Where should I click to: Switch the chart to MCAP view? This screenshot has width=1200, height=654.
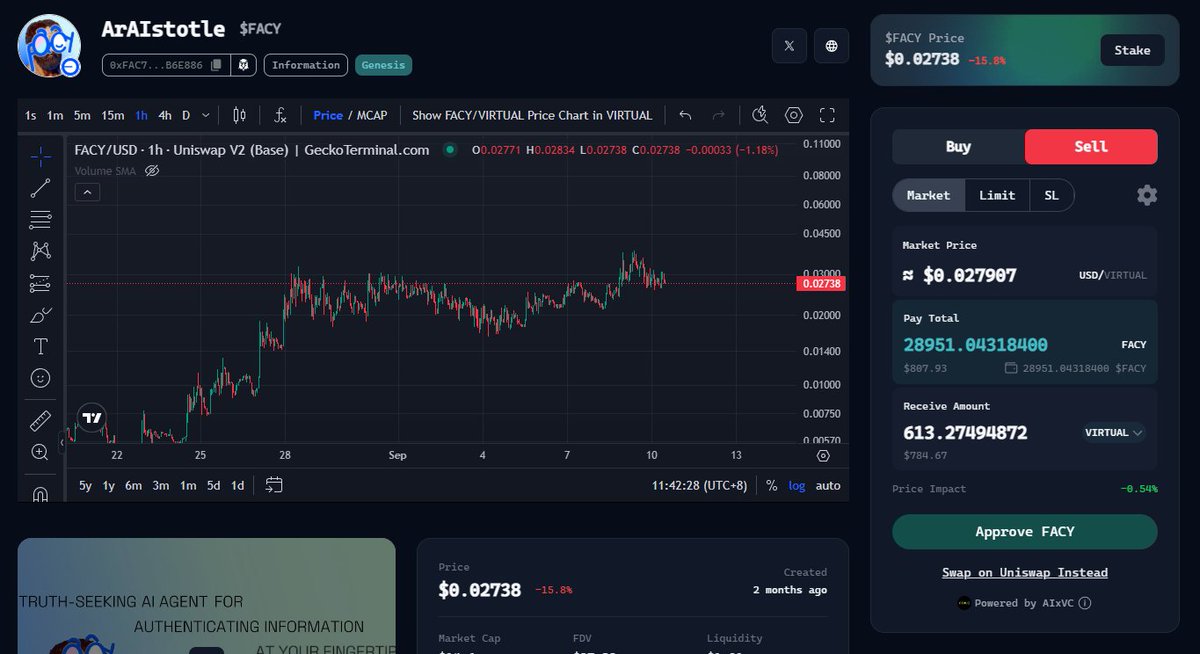[371, 115]
